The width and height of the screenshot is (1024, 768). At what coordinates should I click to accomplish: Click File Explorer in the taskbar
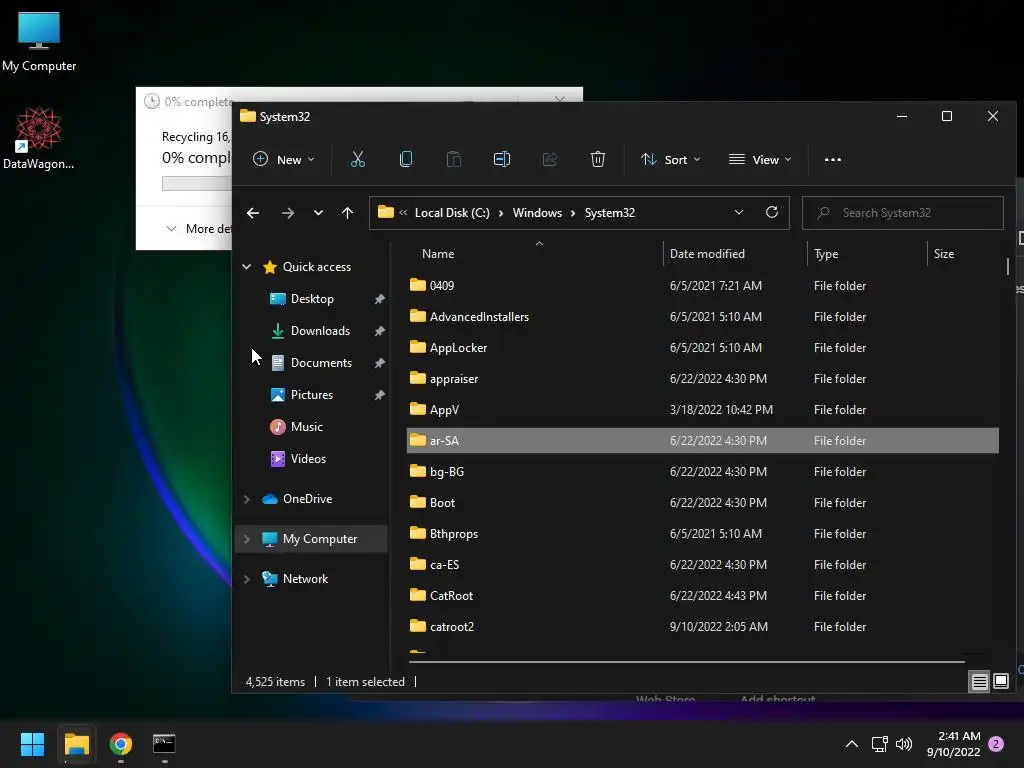[x=76, y=744]
